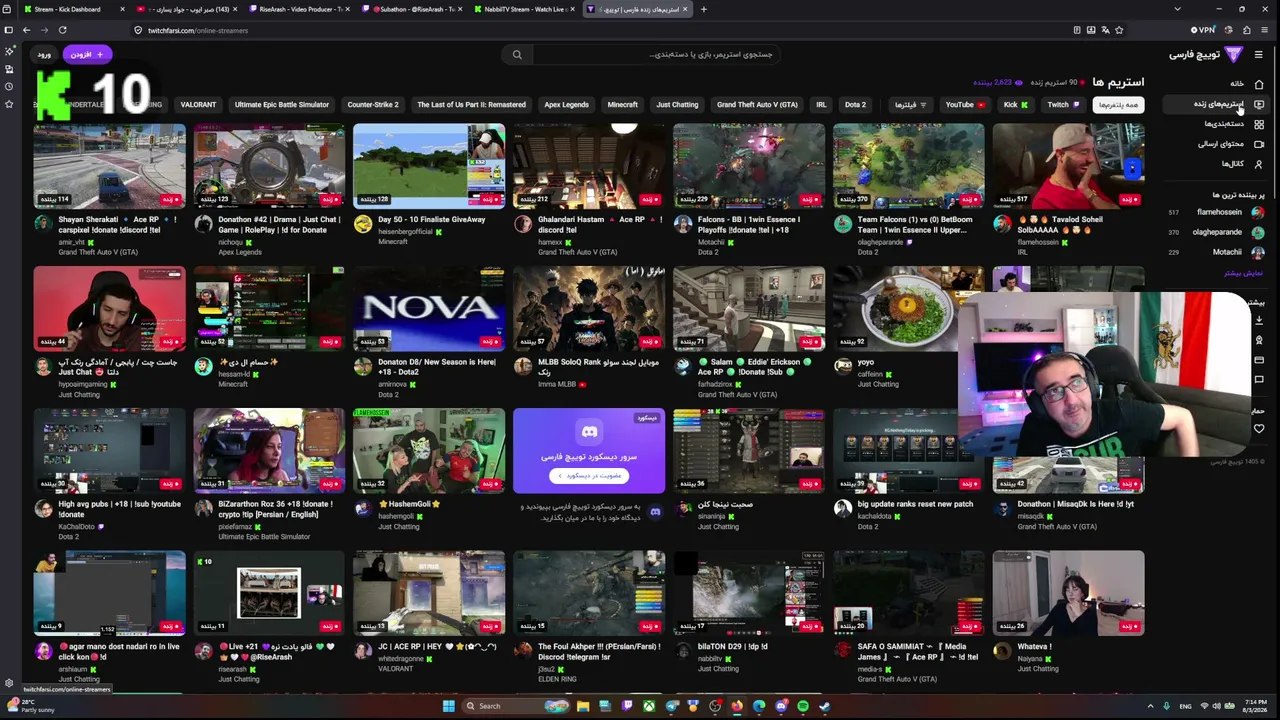Go back with the browser back arrow
The width and height of the screenshot is (1280, 720).
click(27, 30)
